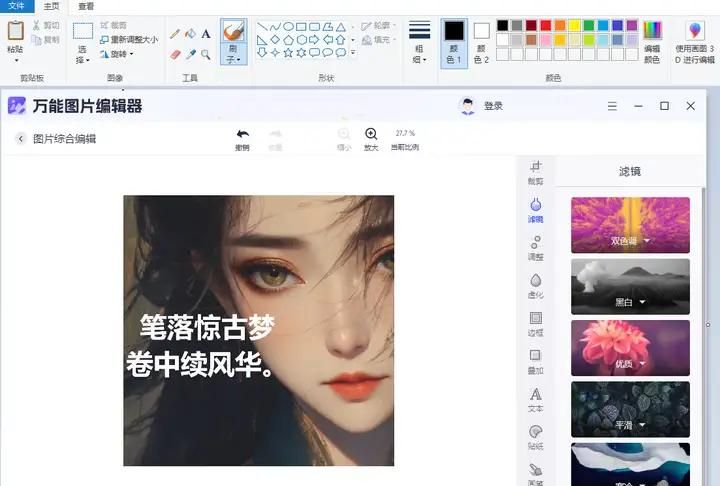Viewport: 720px width, 486px height.
Task: Click the rectangular Select tool icon in Paint
Action: click(x=83, y=31)
